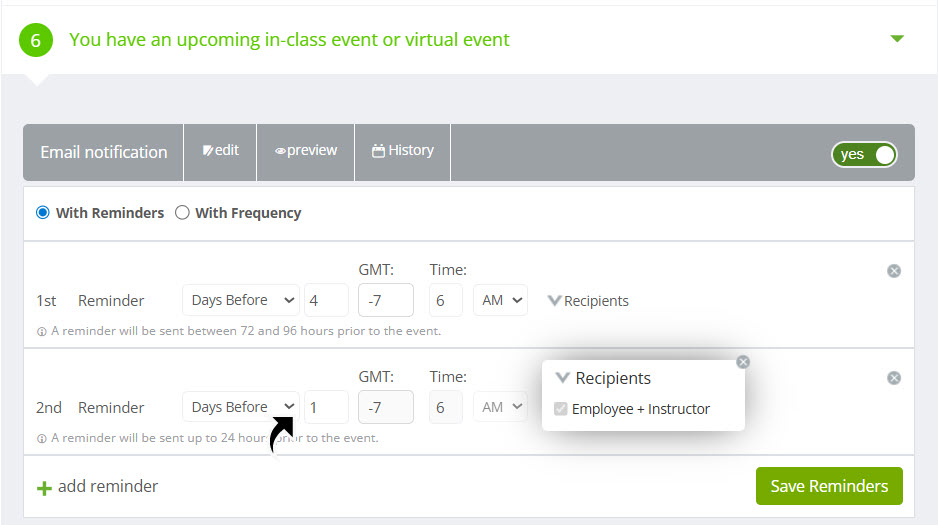Select the With Frequency radio option
The width and height of the screenshot is (938, 525).
tap(182, 213)
